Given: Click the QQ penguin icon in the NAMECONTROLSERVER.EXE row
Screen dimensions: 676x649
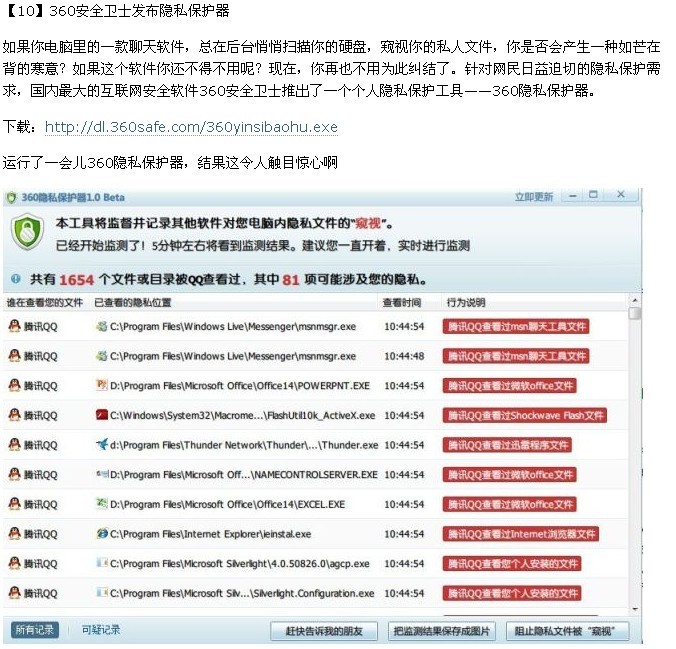Looking at the screenshot, I should click(x=15, y=474).
